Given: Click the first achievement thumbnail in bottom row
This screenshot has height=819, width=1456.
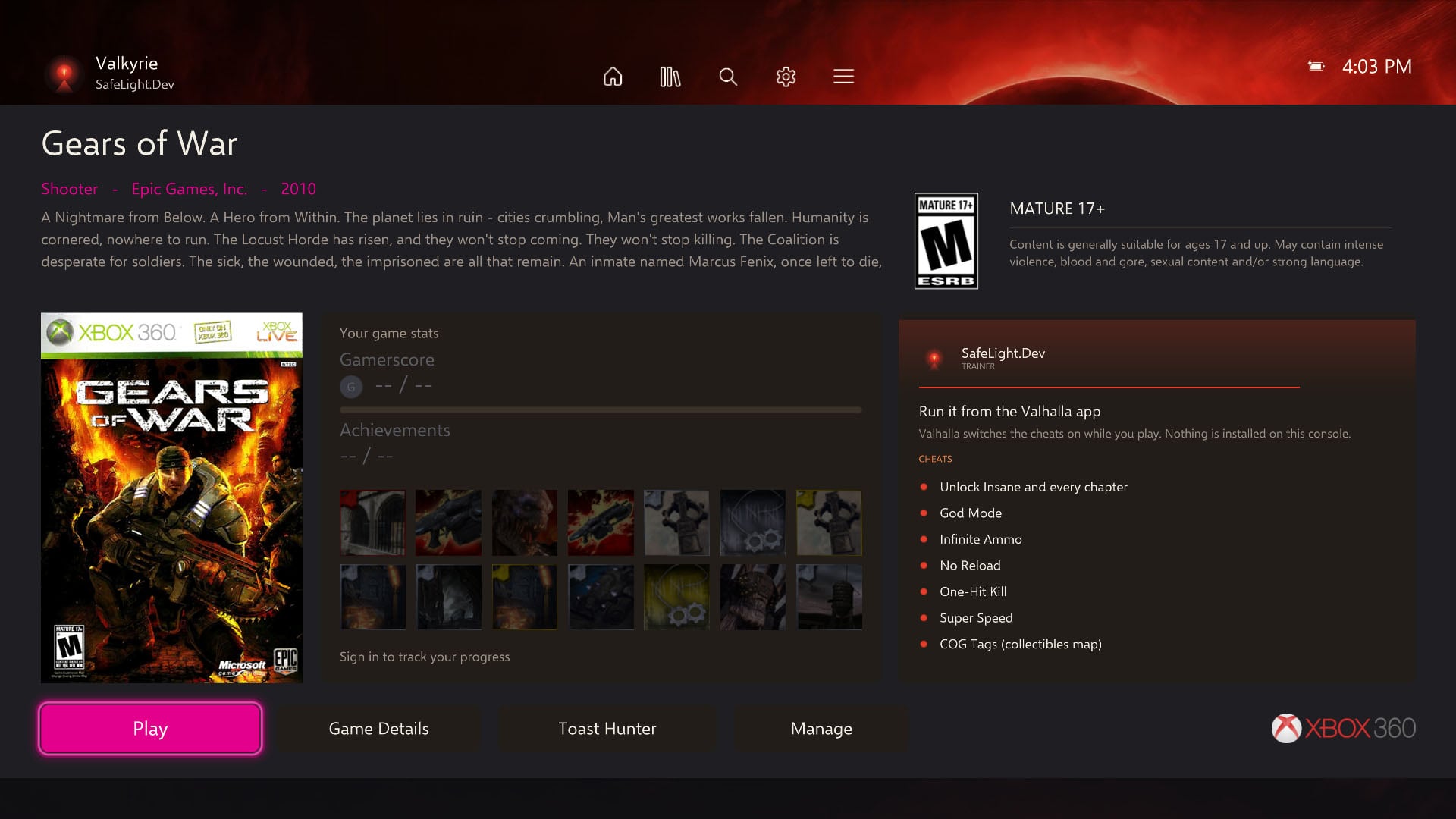Looking at the screenshot, I should tap(372, 597).
